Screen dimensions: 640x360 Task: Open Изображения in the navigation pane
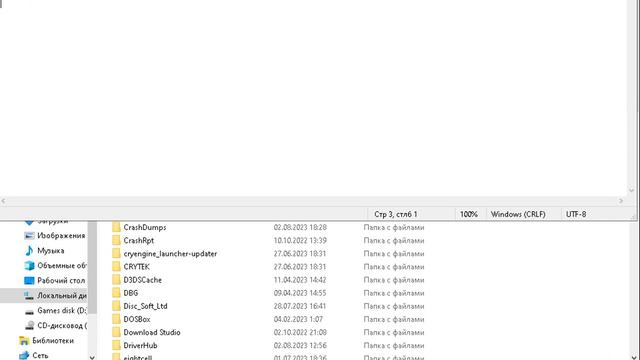61,236
